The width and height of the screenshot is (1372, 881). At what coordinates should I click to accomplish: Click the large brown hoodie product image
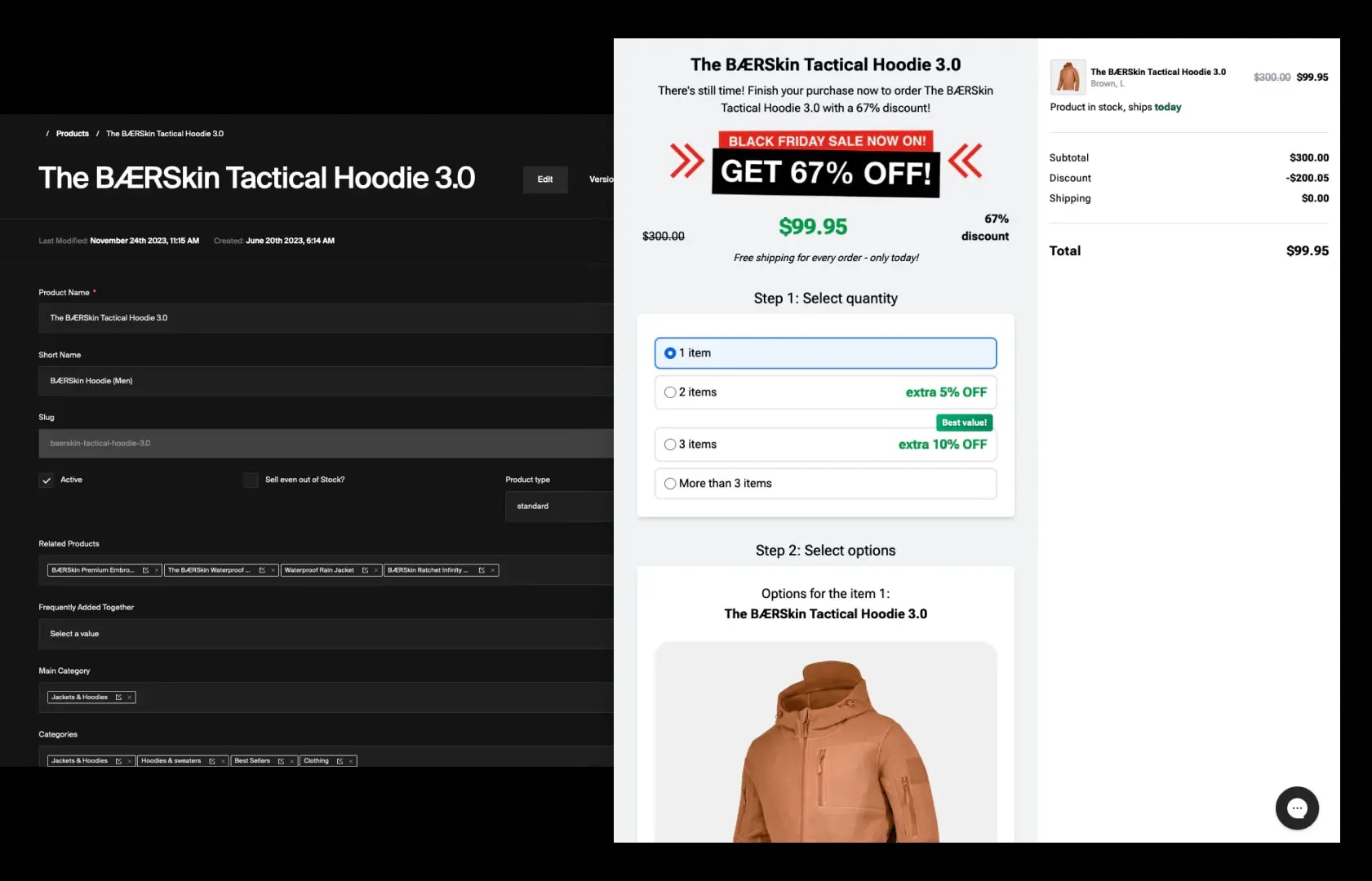(825, 742)
